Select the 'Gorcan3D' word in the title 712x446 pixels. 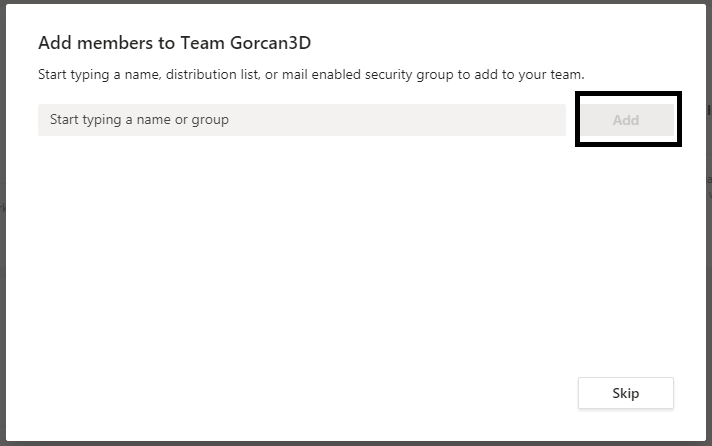271,43
